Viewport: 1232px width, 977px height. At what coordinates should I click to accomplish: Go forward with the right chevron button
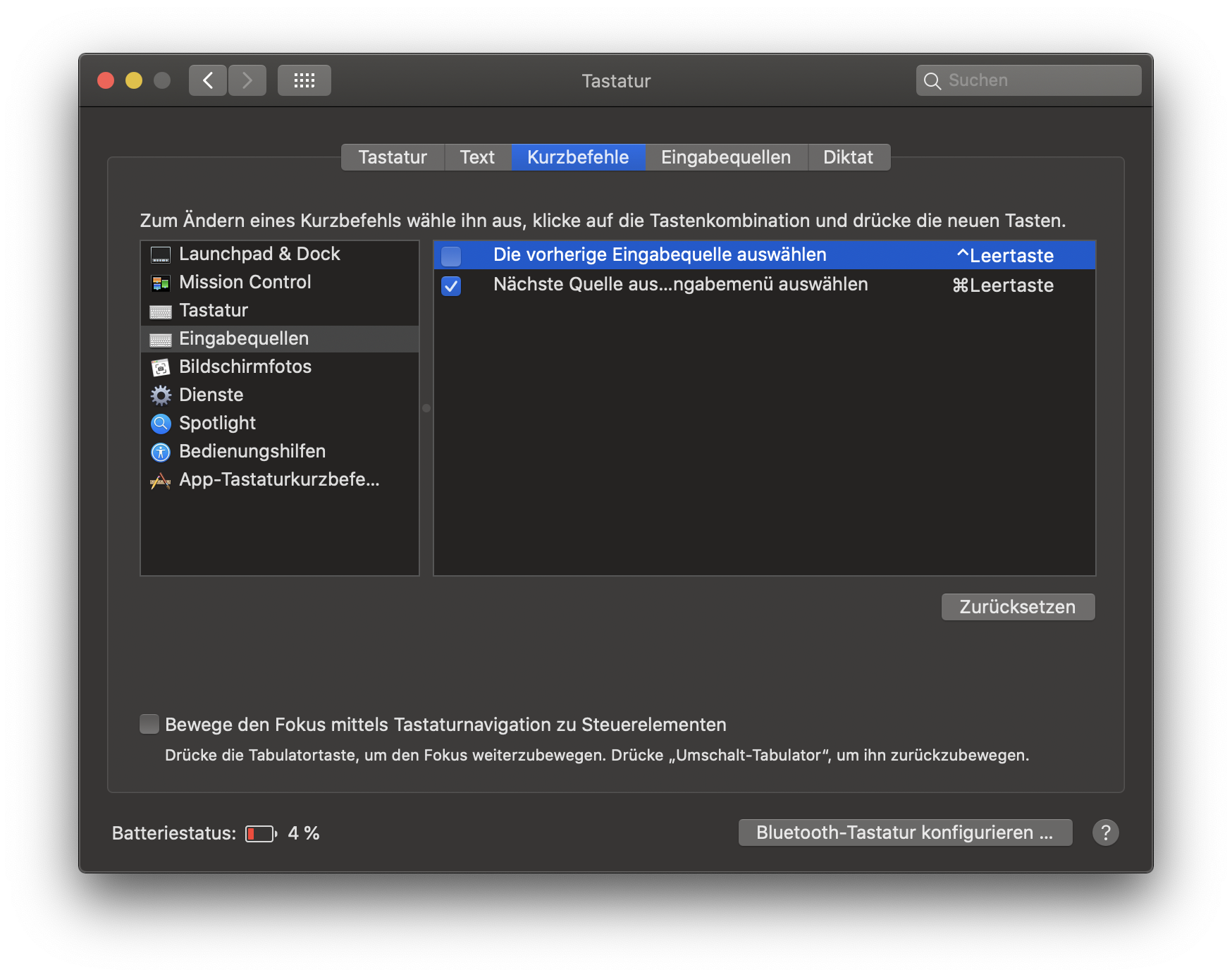pos(247,80)
